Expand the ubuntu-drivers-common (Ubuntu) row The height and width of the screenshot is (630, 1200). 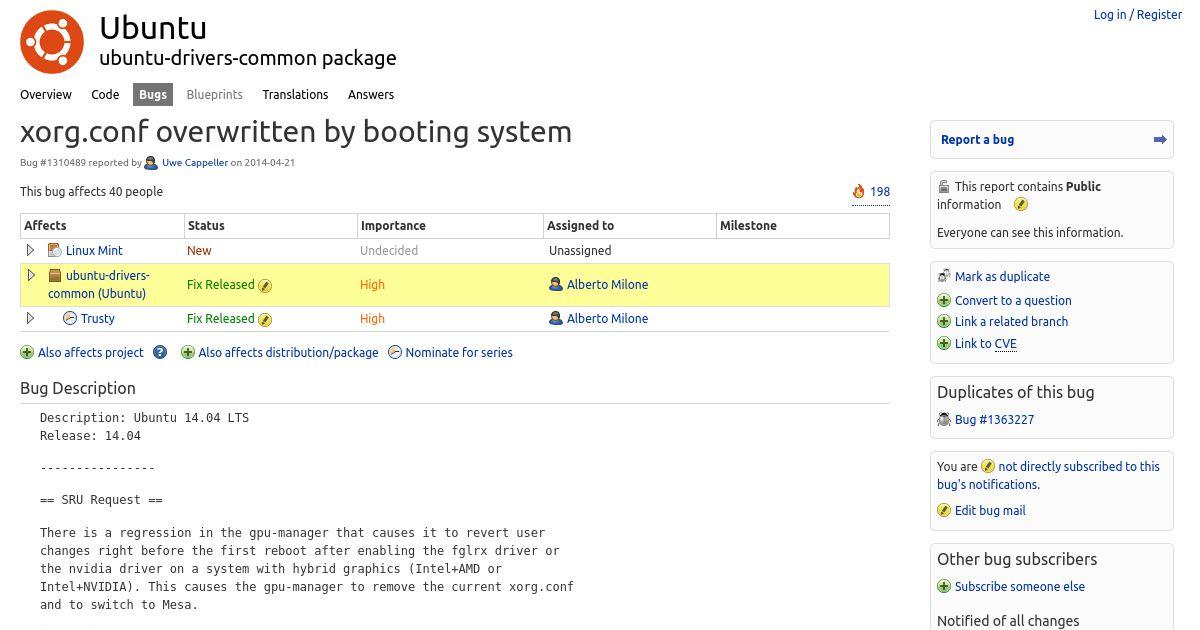30,276
